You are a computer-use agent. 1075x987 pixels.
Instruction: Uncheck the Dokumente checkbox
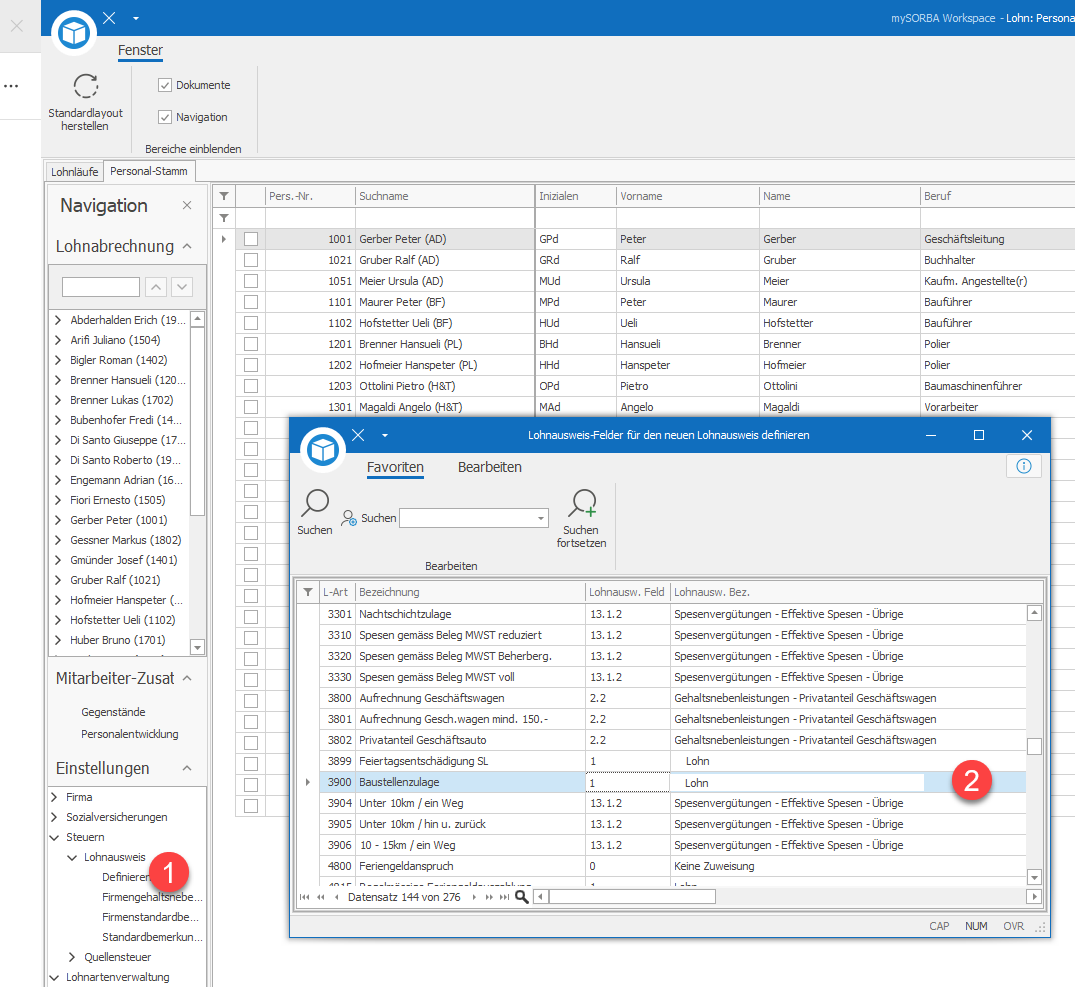click(x=165, y=85)
